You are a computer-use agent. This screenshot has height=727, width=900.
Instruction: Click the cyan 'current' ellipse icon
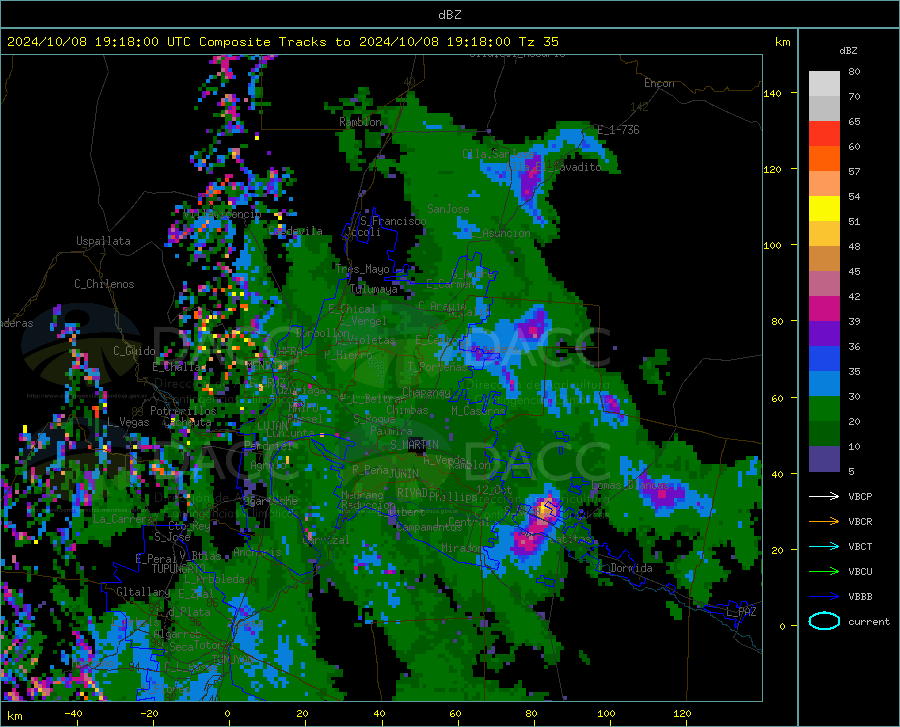[824, 621]
